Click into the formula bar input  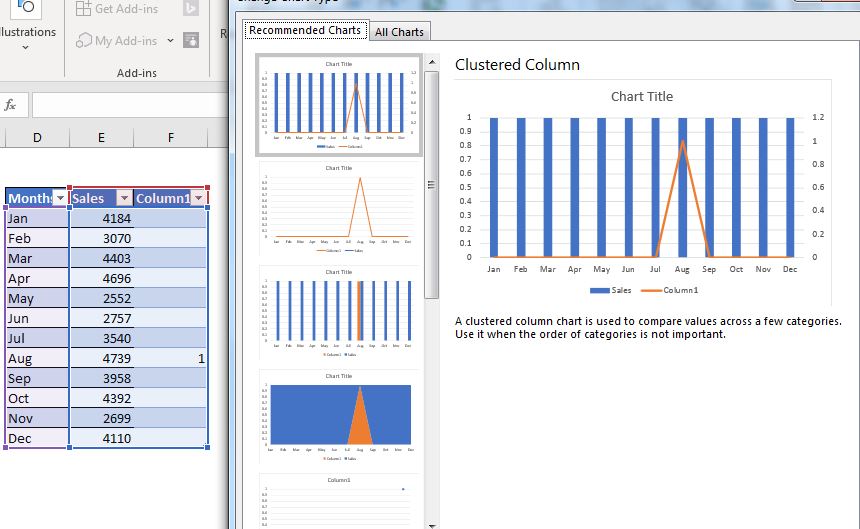[130, 105]
